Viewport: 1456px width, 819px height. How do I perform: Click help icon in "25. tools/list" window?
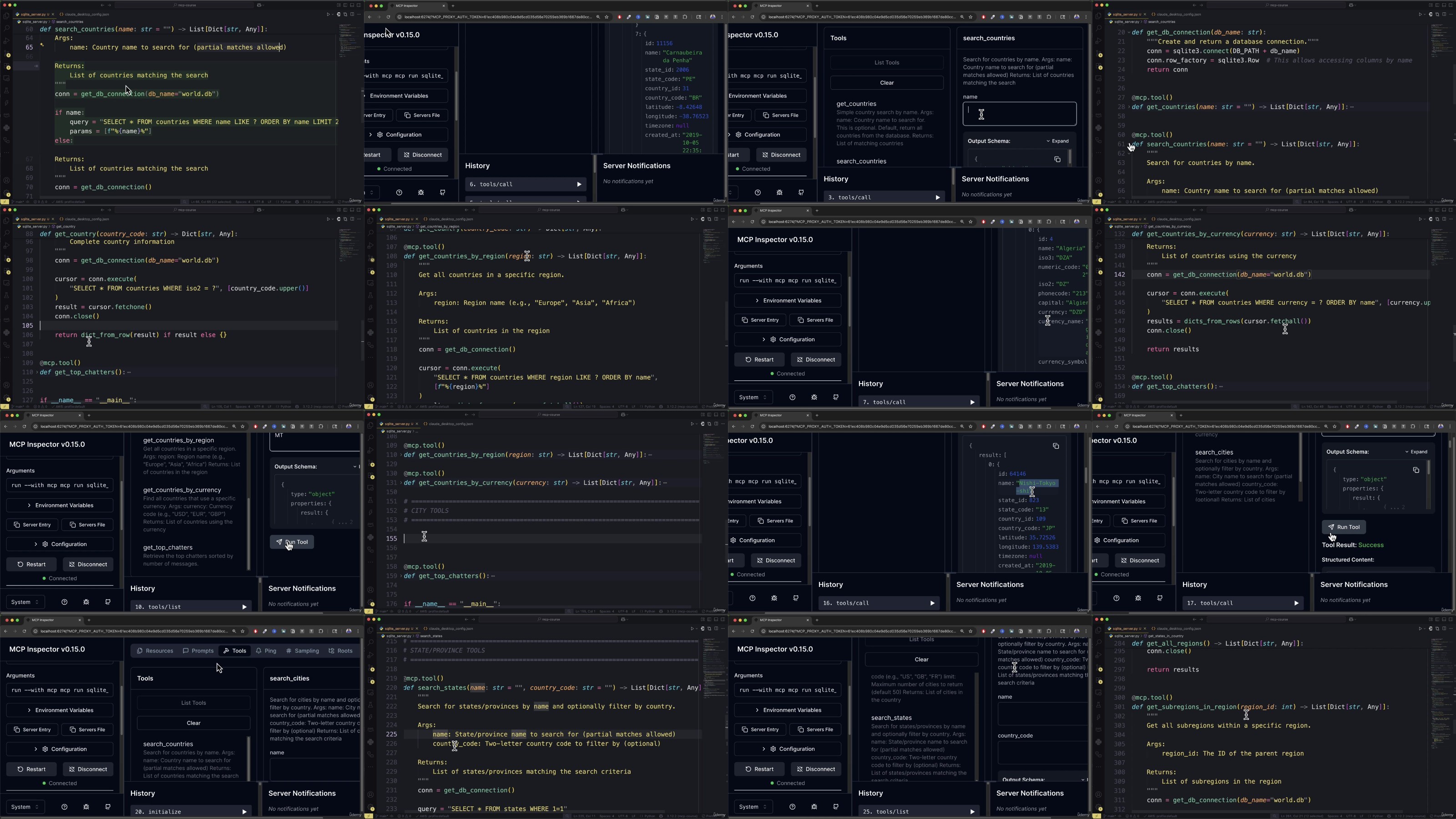[793, 807]
